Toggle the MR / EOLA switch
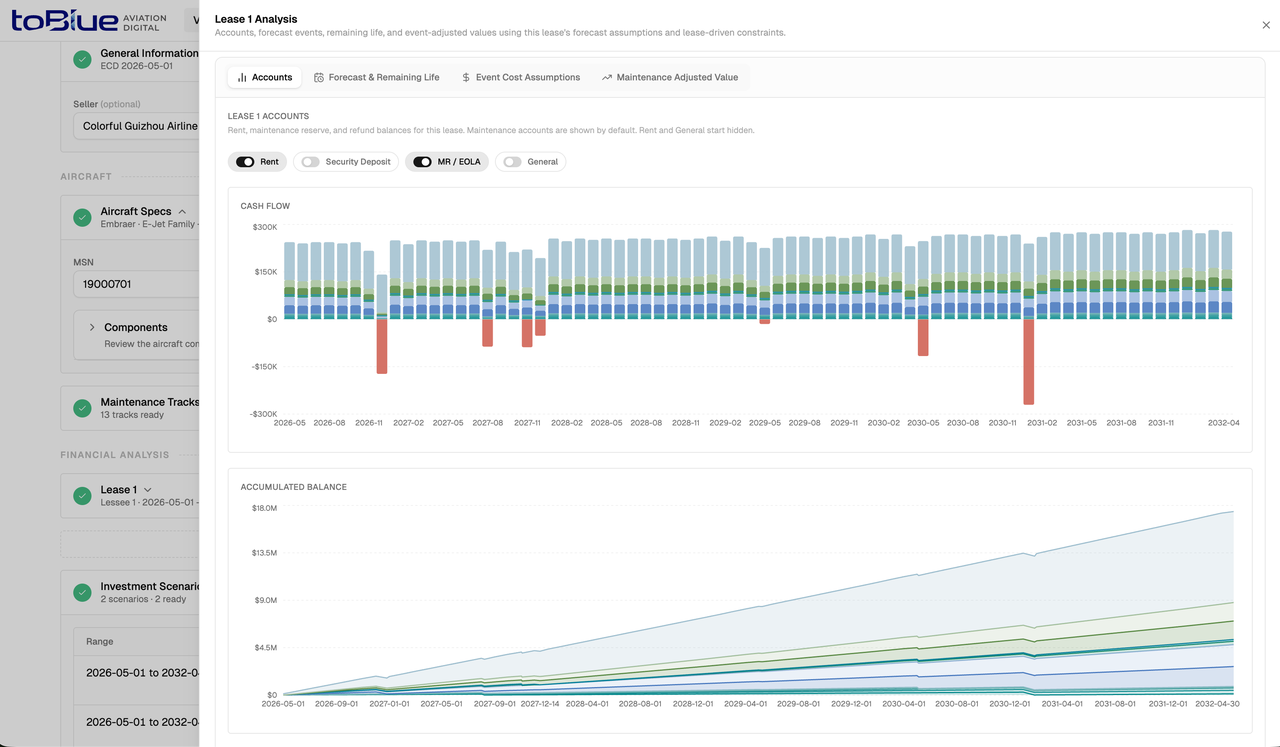The width and height of the screenshot is (1280, 747). pos(422,161)
